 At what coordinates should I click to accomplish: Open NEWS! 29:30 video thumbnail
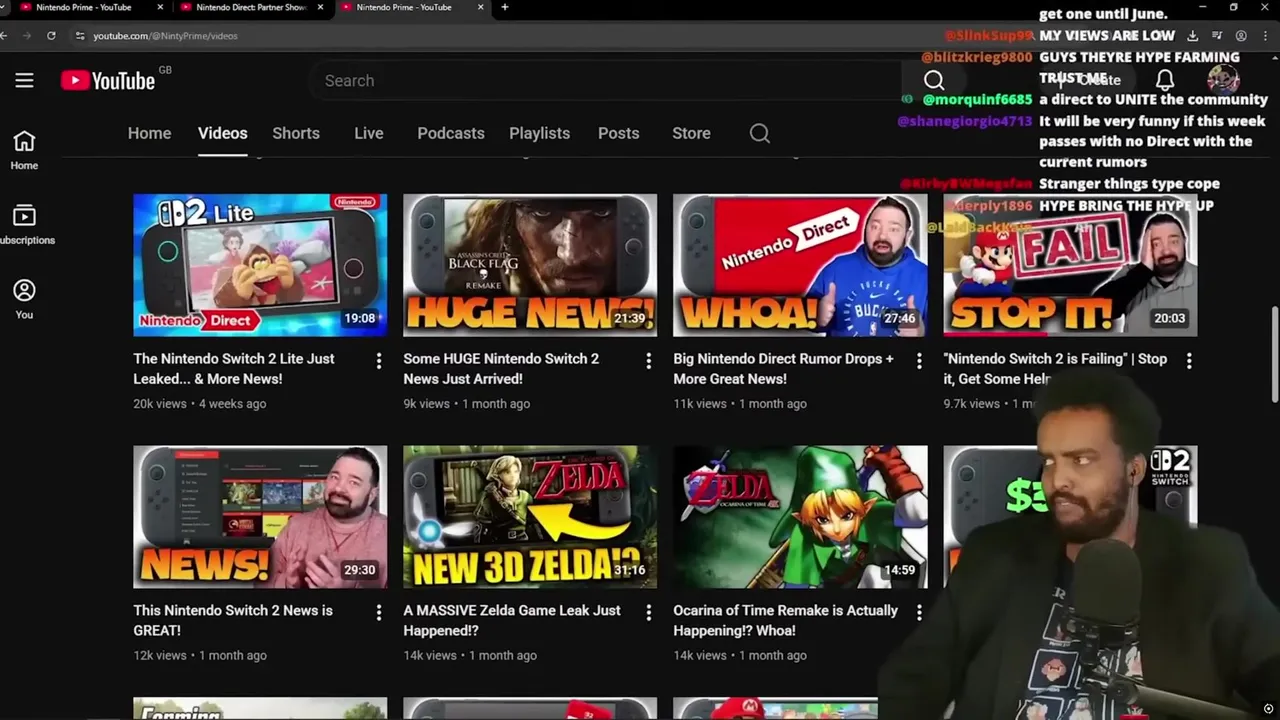260,517
